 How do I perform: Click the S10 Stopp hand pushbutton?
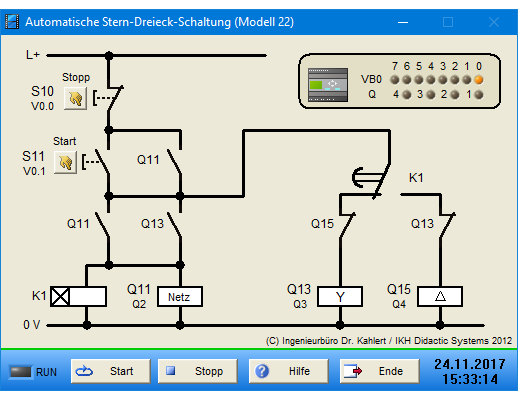point(75,99)
